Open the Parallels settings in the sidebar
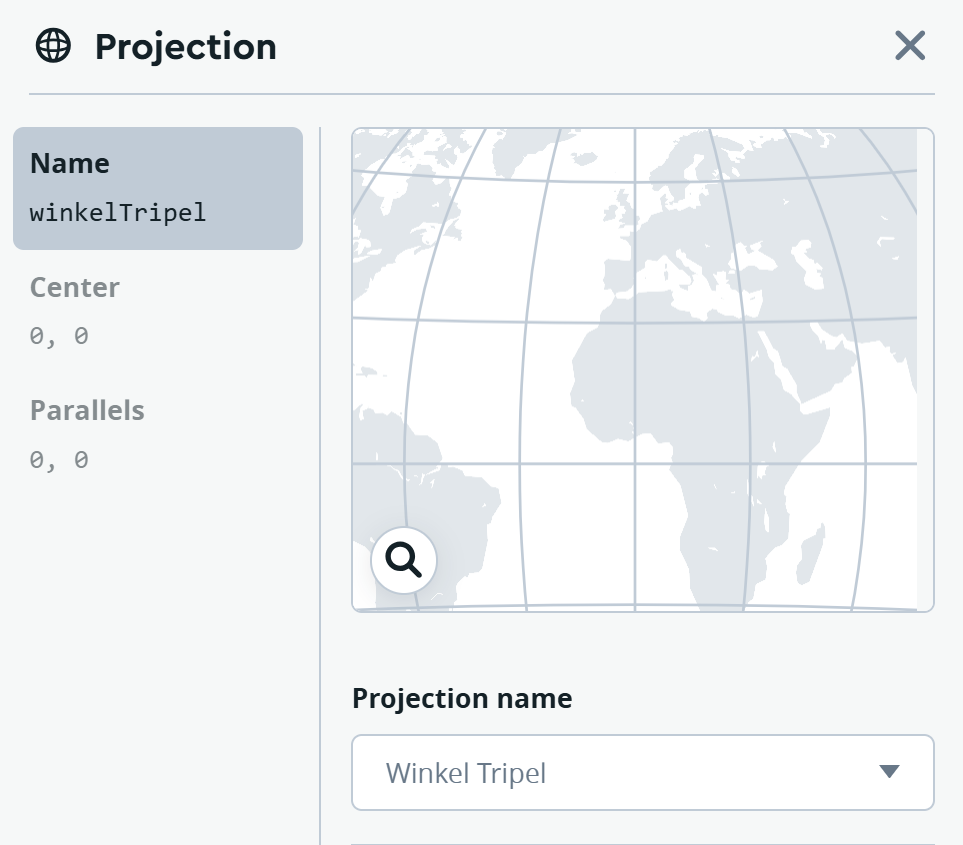Screen dimensions: 963x845 pyautogui.click(x=87, y=410)
